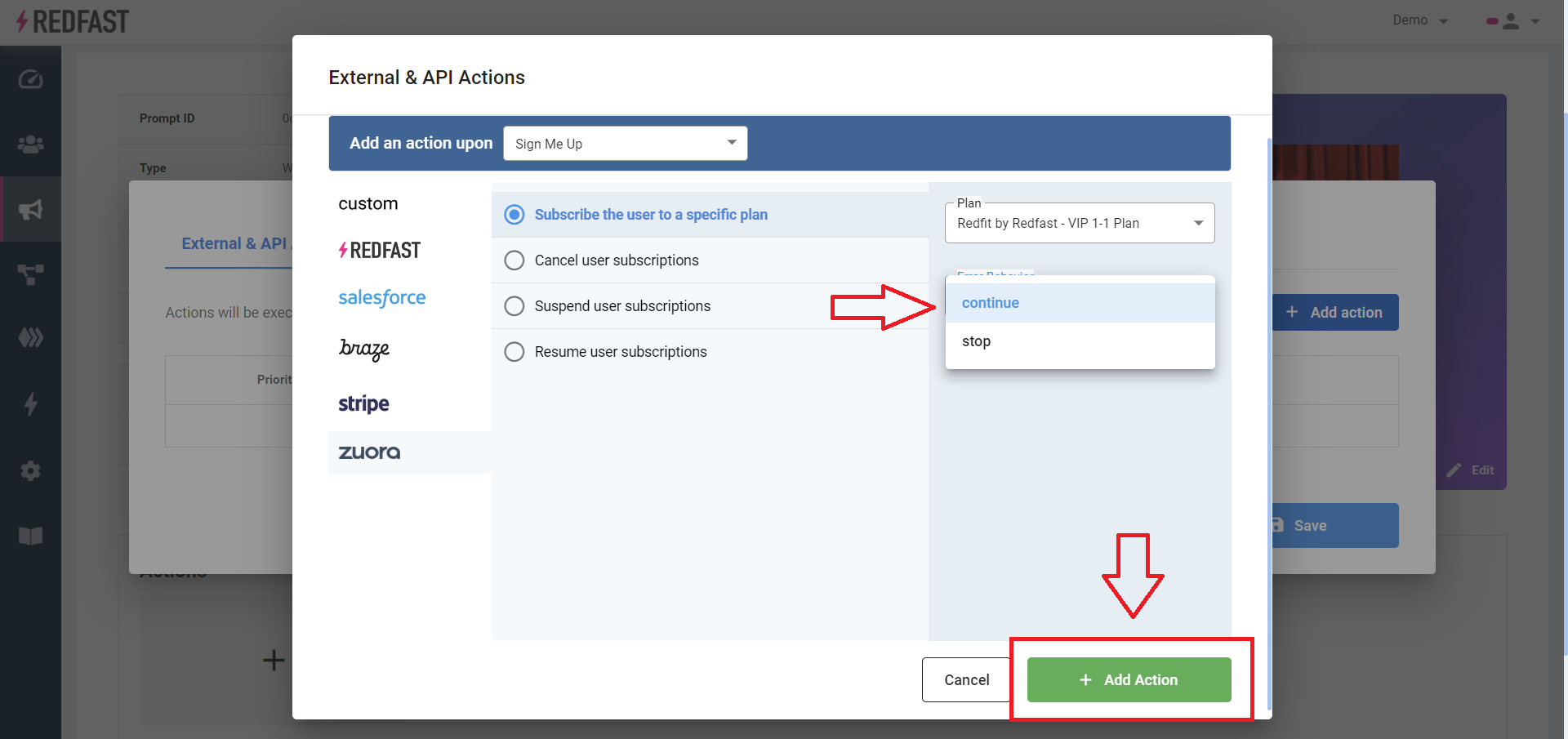Select the custom integration tab
This screenshot has height=739, width=1568.
368,203
